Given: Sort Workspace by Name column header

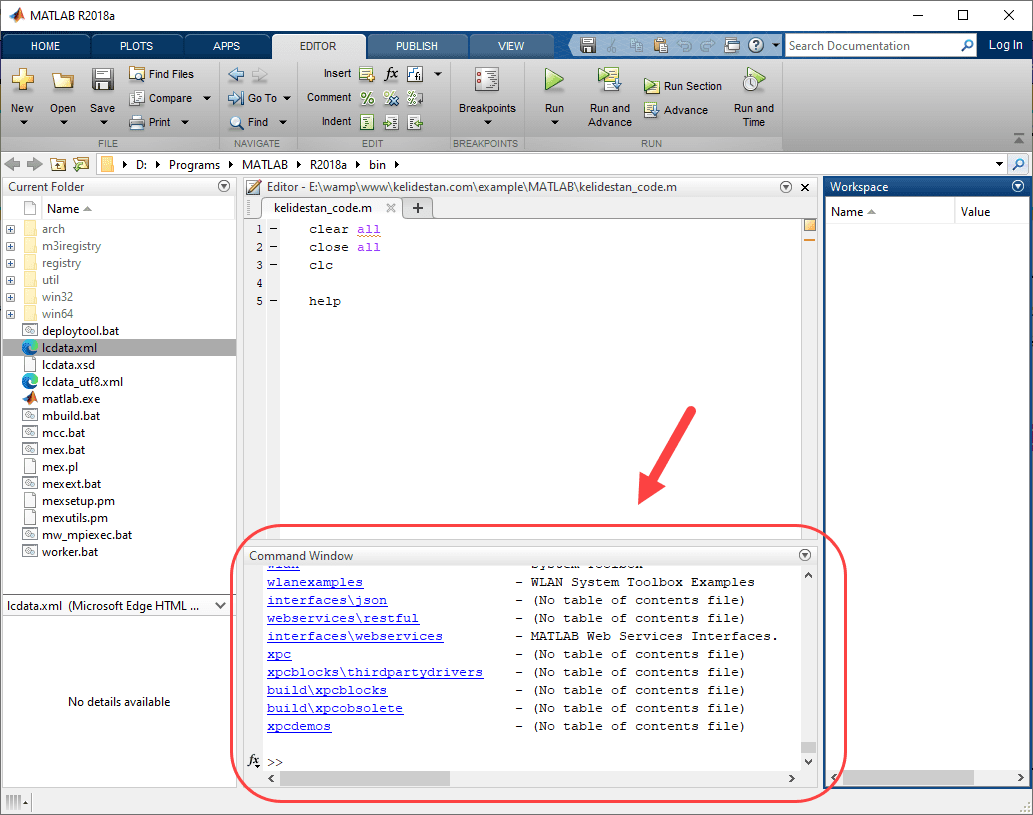Looking at the screenshot, I should (889, 211).
